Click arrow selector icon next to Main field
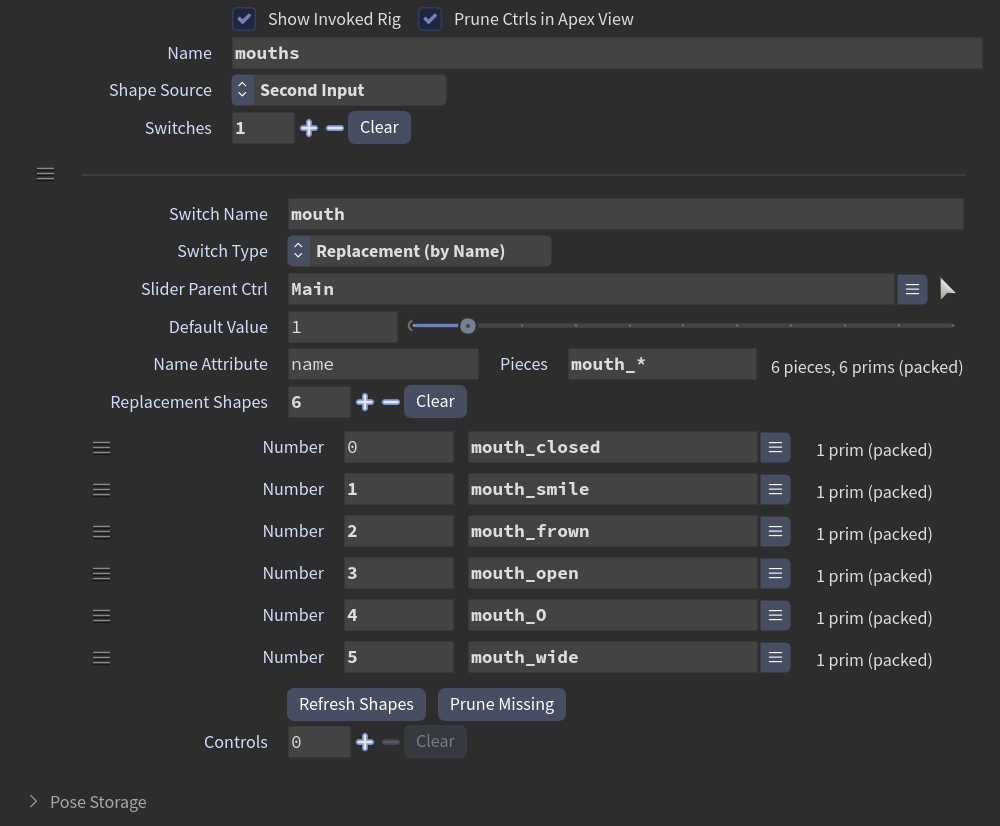Viewport: 1000px width, 826px height. coord(947,289)
